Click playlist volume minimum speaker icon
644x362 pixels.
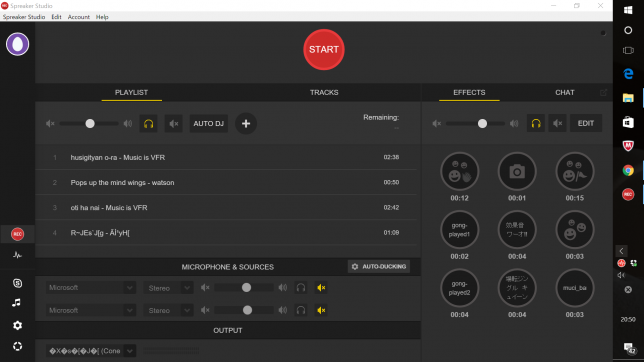pyautogui.click(x=50, y=123)
